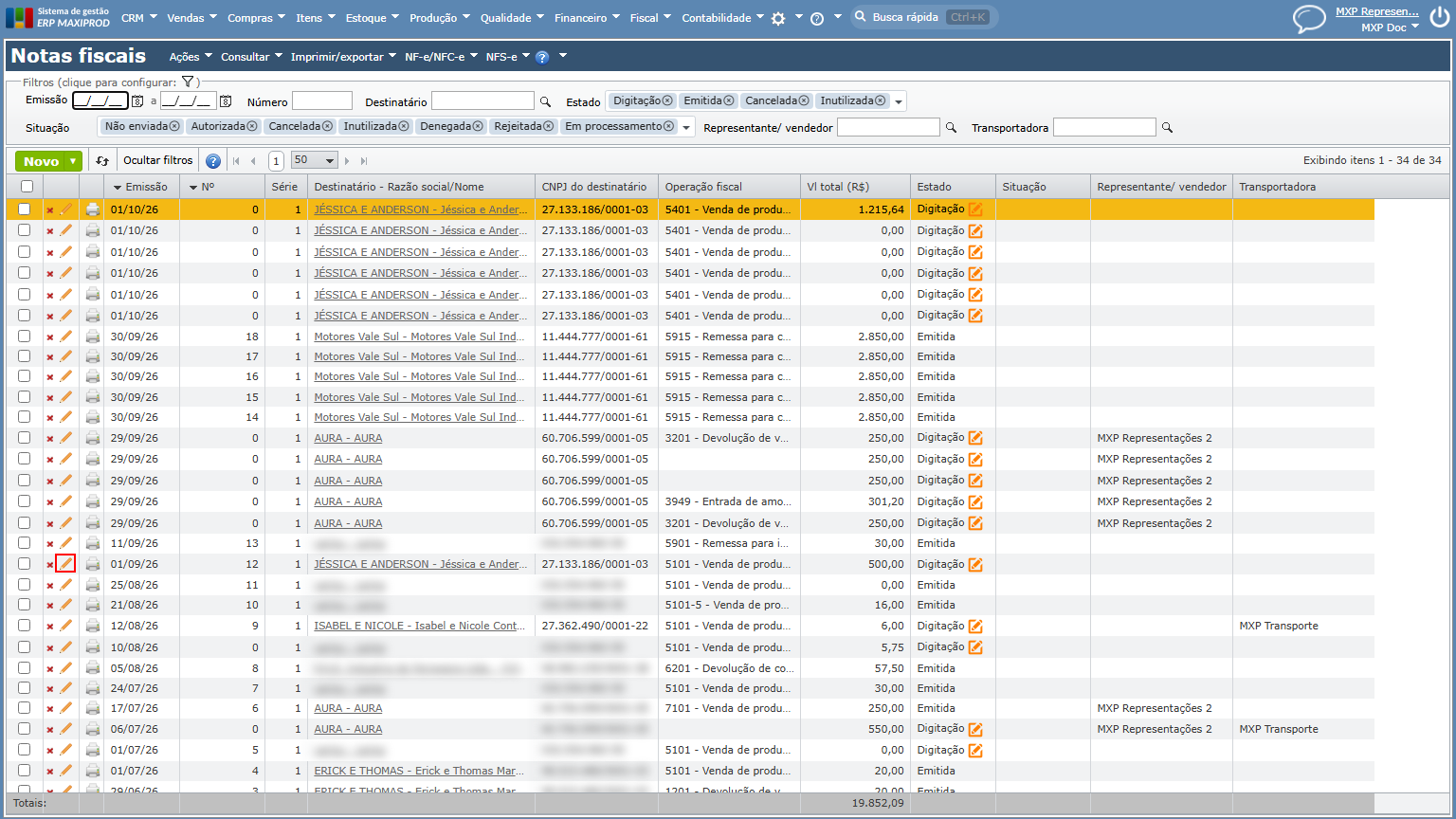This screenshot has width=1456, height=819.
Task: Expand the Estado filter dropdown arrow
Action: (x=899, y=101)
